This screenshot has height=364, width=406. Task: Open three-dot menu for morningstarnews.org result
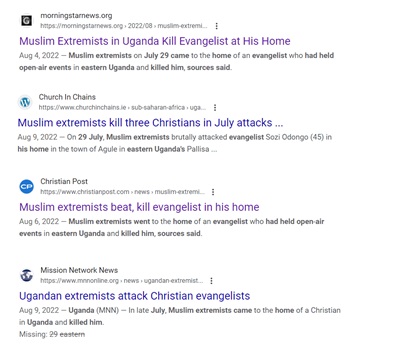pos(217,26)
